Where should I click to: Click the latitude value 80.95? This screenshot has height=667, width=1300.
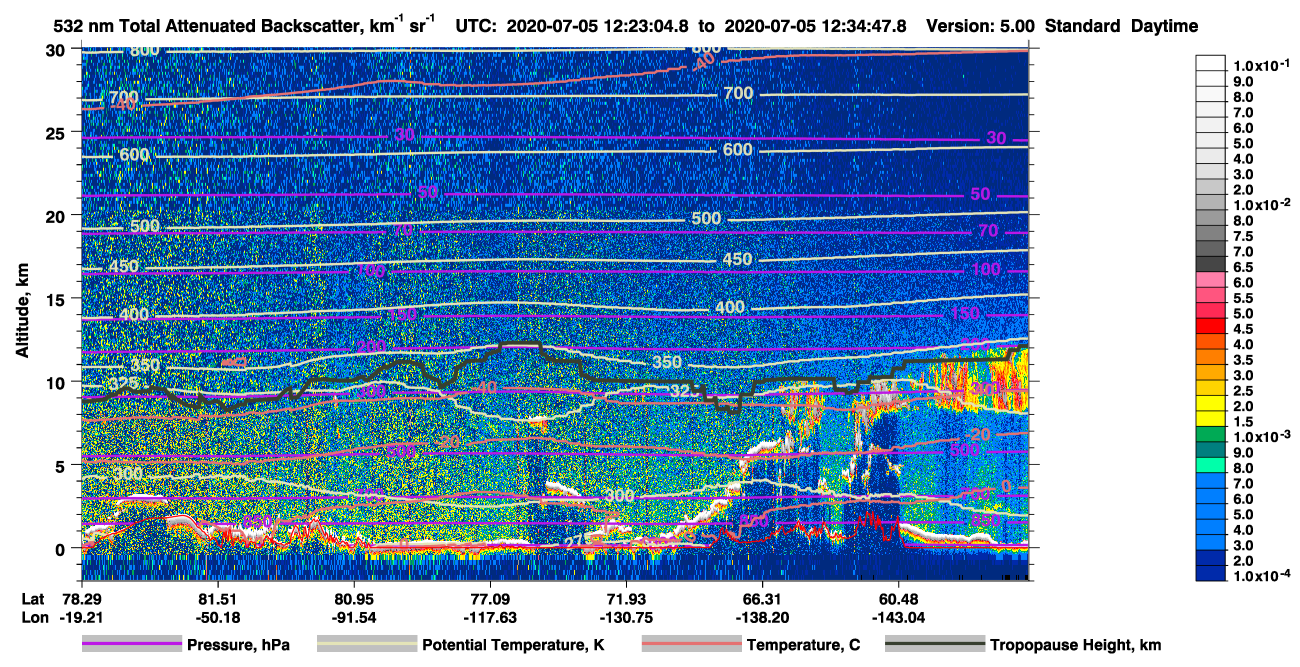tap(354, 599)
